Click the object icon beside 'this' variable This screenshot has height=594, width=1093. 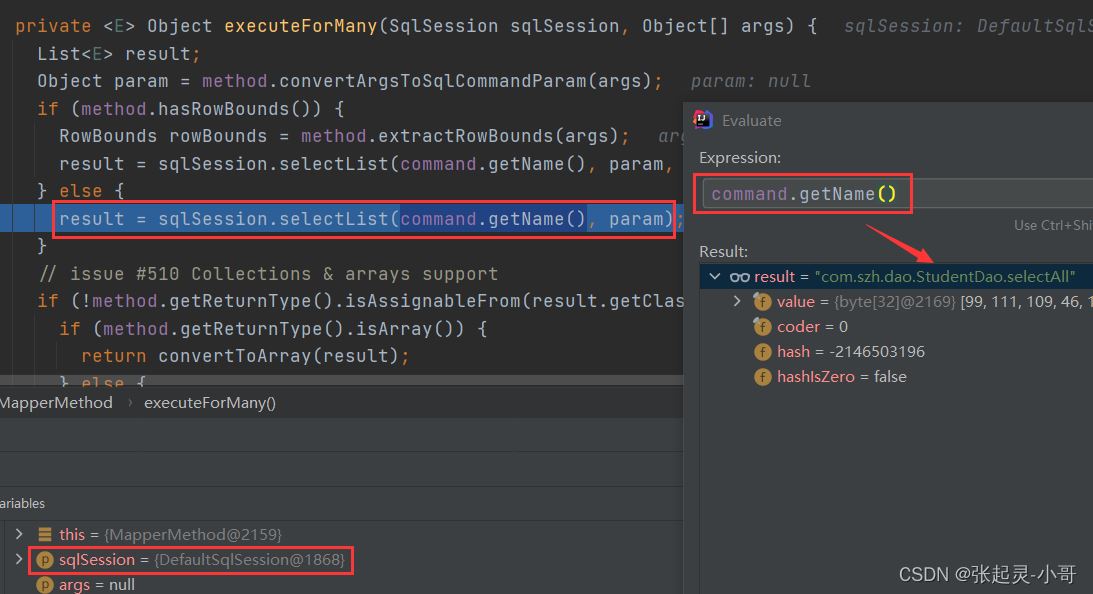click(45, 534)
